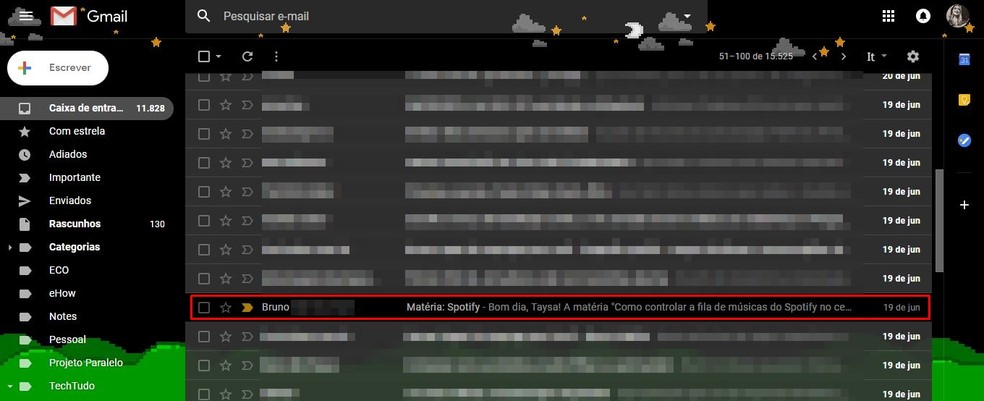This screenshot has width=984, height=401.
Task: Click the search magnifier icon
Action: tap(204, 16)
